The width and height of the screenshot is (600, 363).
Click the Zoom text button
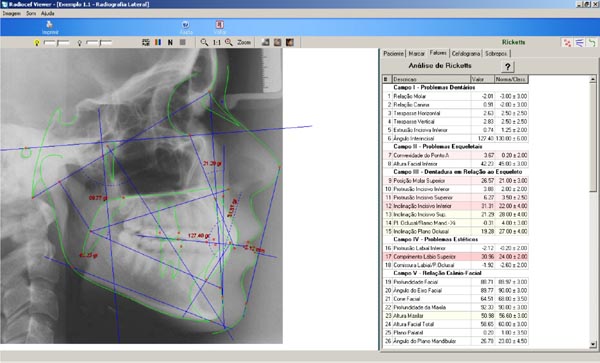coord(244,42)
